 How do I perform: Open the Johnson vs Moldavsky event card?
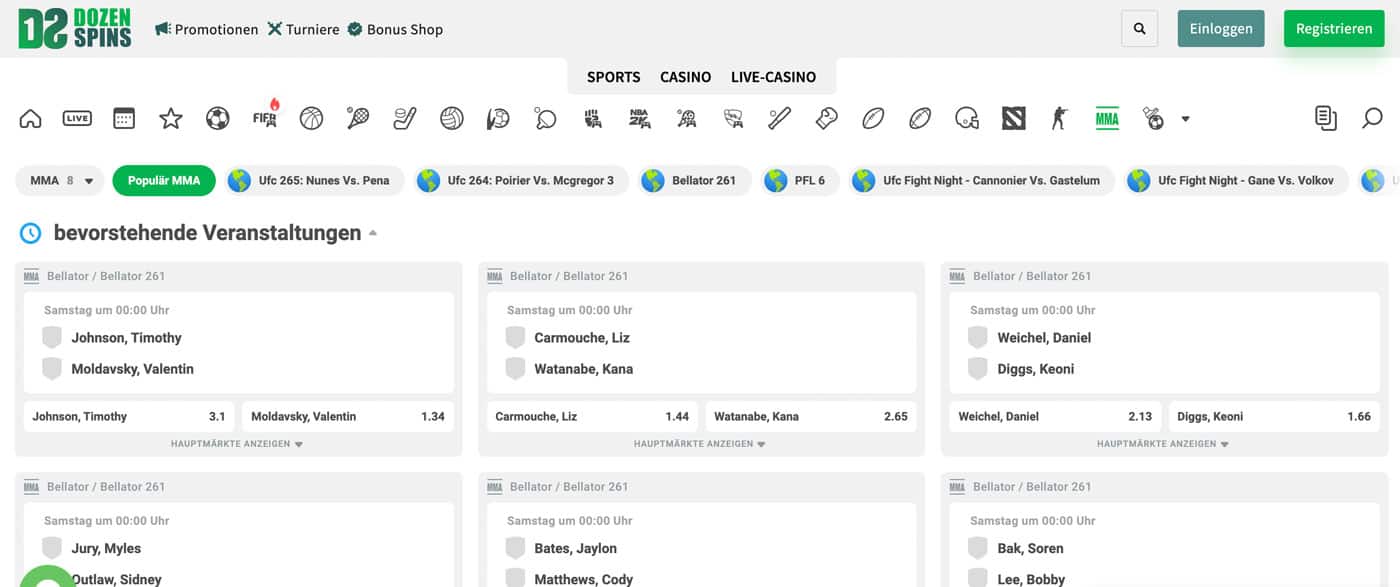point(239,343)
